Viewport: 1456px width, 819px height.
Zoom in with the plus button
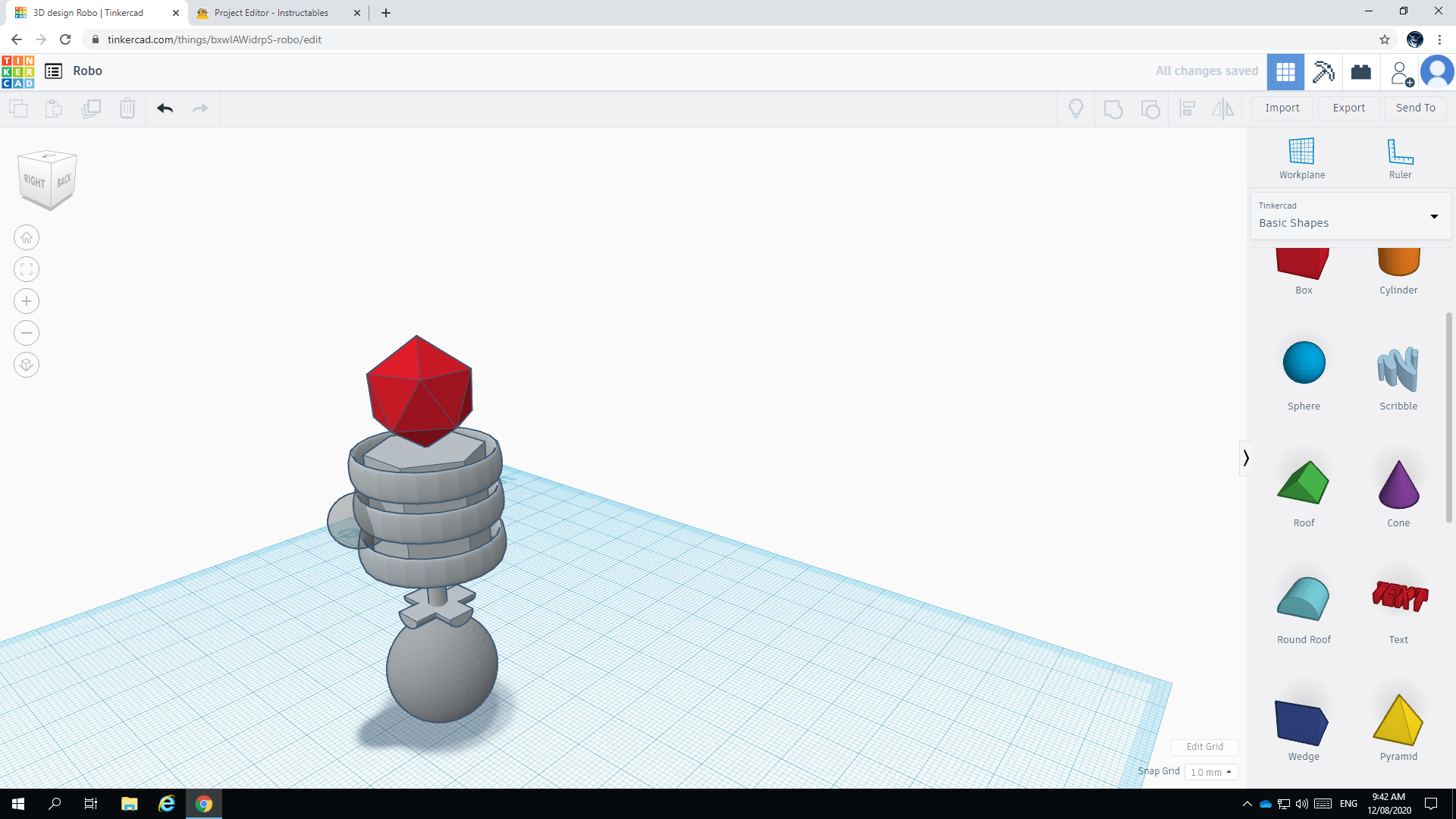click(27, 301)
